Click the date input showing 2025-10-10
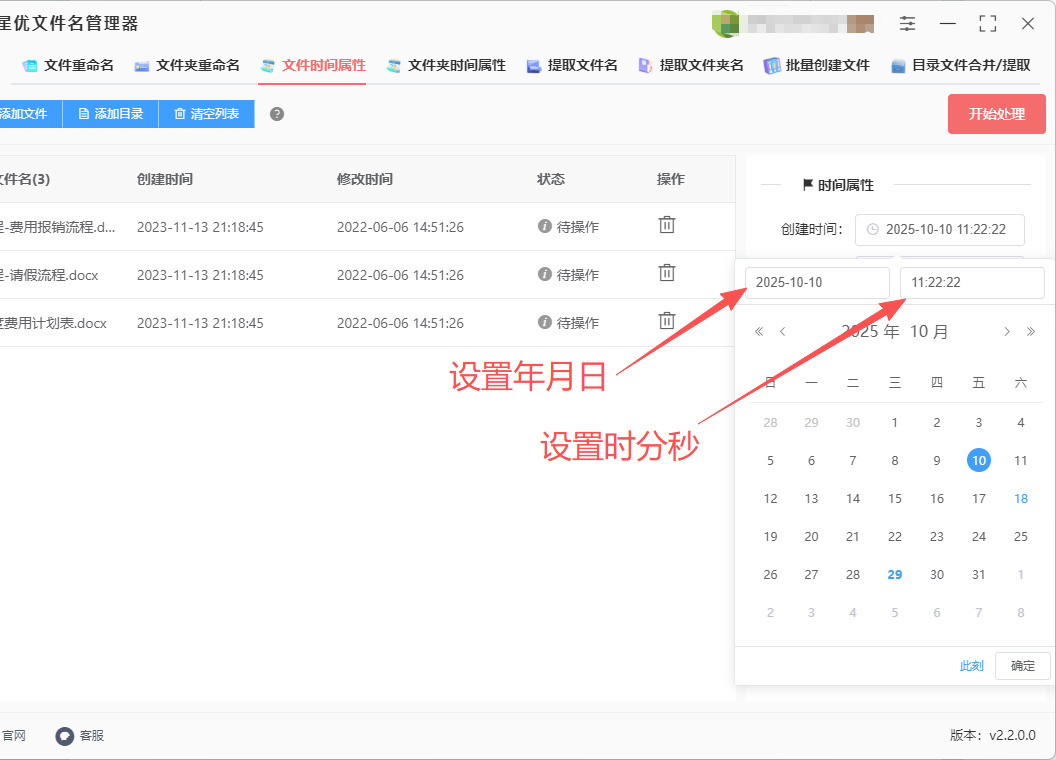Image resolution: width=1056 pixels, height=760 pixels. point(816,283)
